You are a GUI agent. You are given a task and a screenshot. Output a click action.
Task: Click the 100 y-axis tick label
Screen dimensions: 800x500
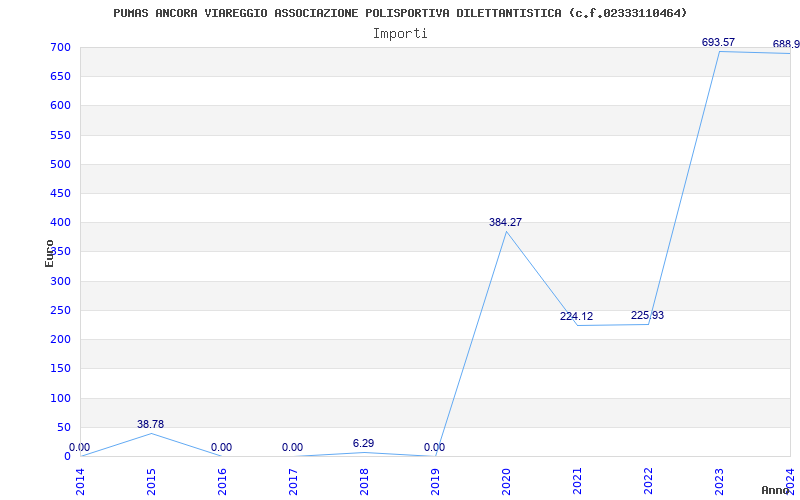[x=60, y=398]
